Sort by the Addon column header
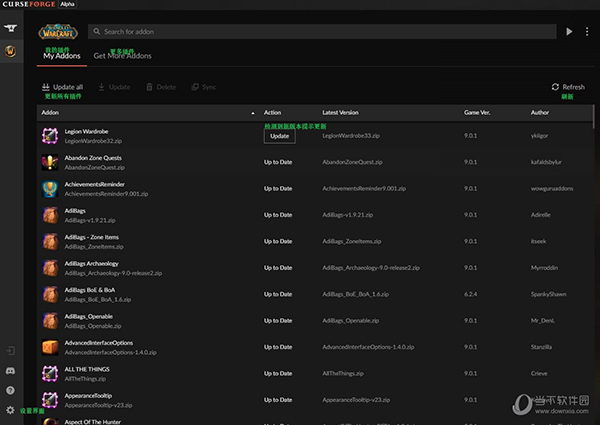600x425 pixels. pyautogui.click(x=50, y=112)
